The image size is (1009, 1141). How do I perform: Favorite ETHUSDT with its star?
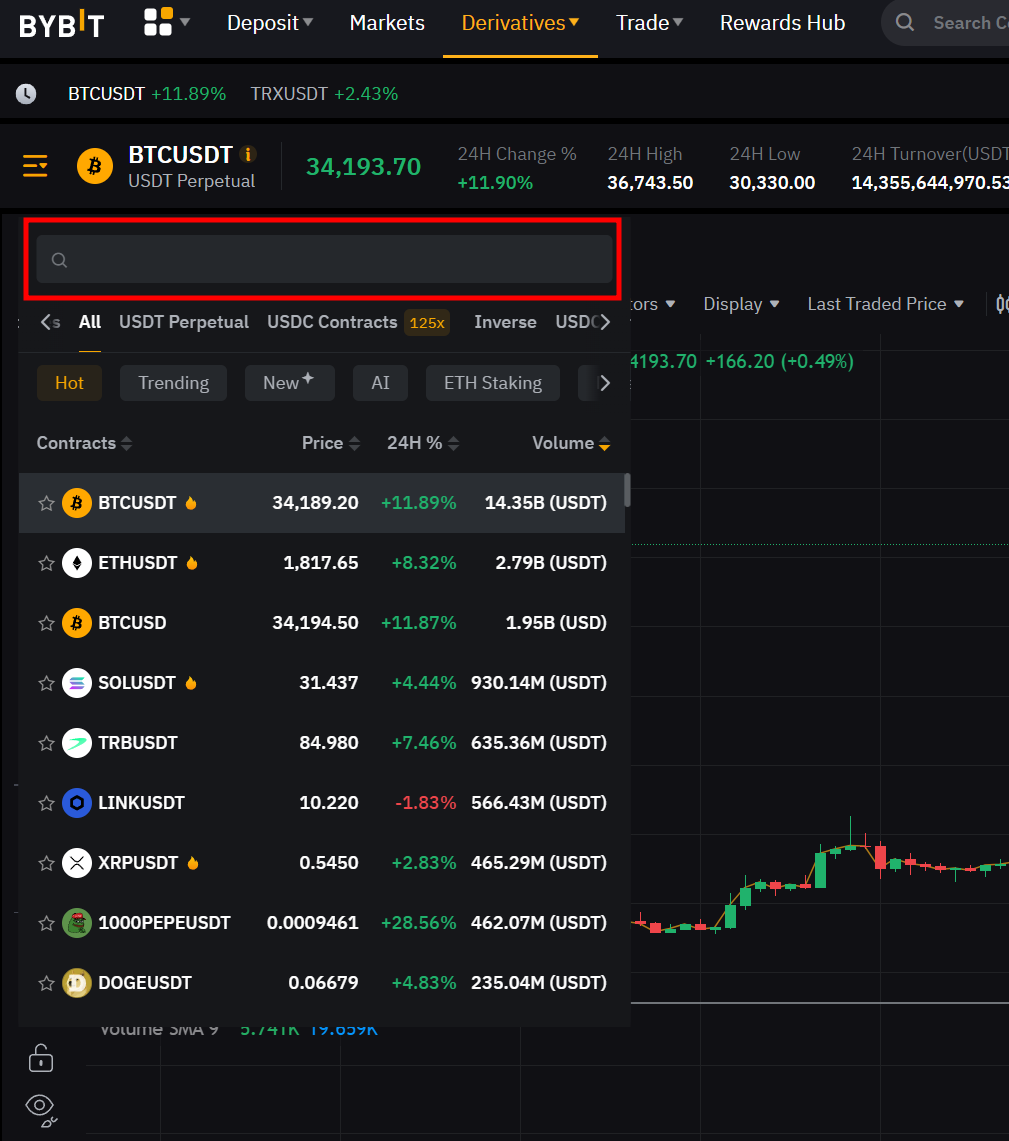pos(47,563)
